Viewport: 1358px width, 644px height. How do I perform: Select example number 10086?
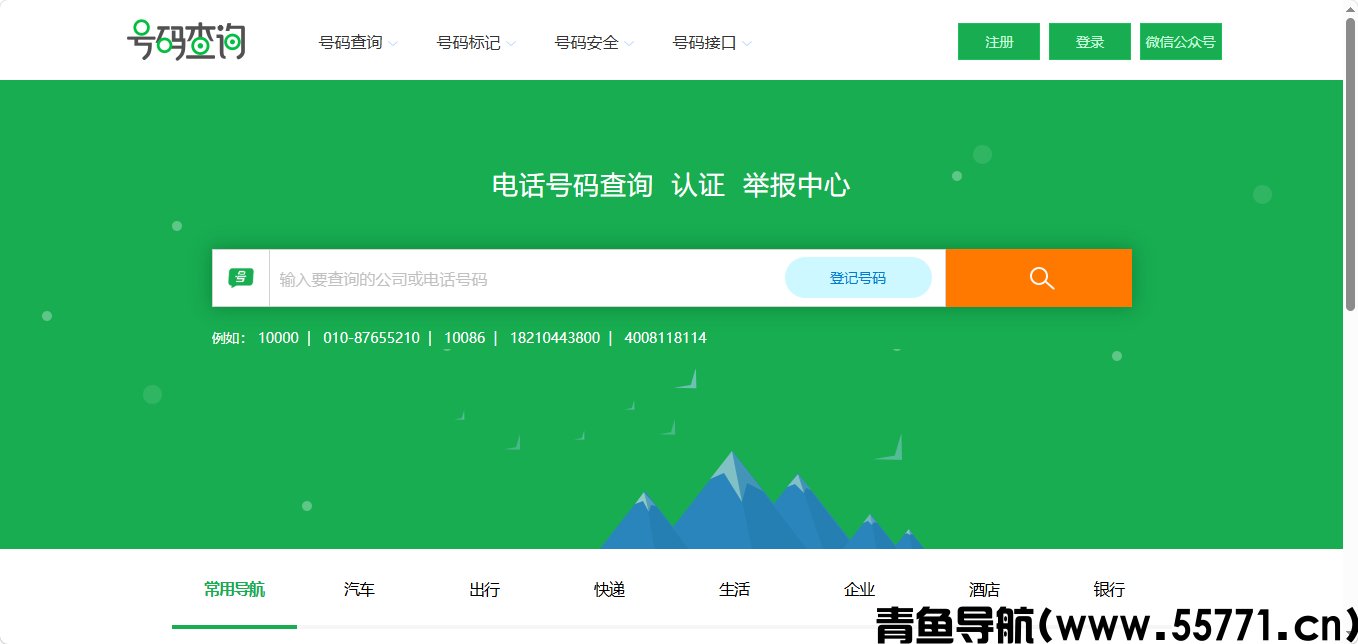point(464,338)
